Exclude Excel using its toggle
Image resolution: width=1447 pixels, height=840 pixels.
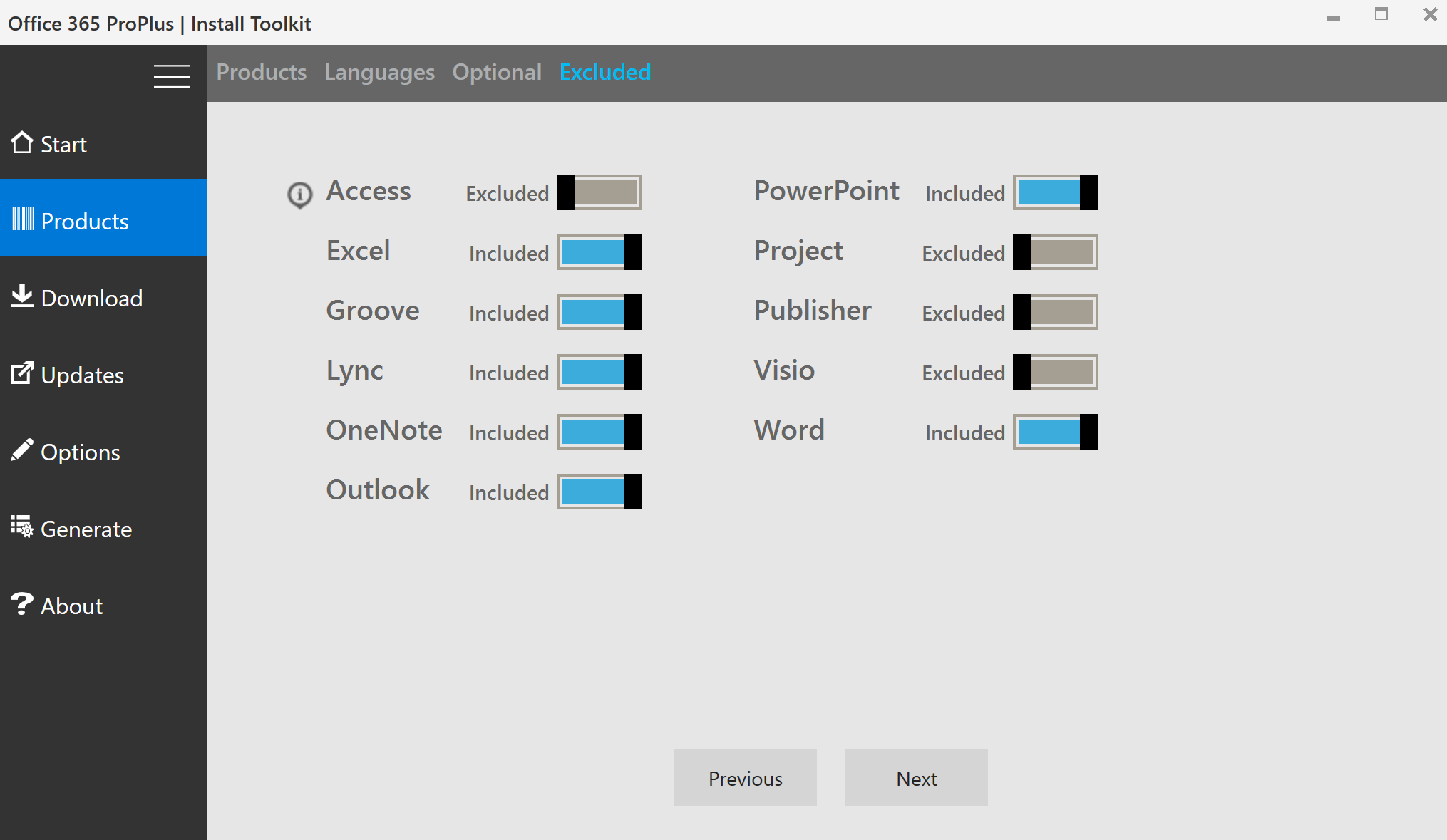pos(599,252)
